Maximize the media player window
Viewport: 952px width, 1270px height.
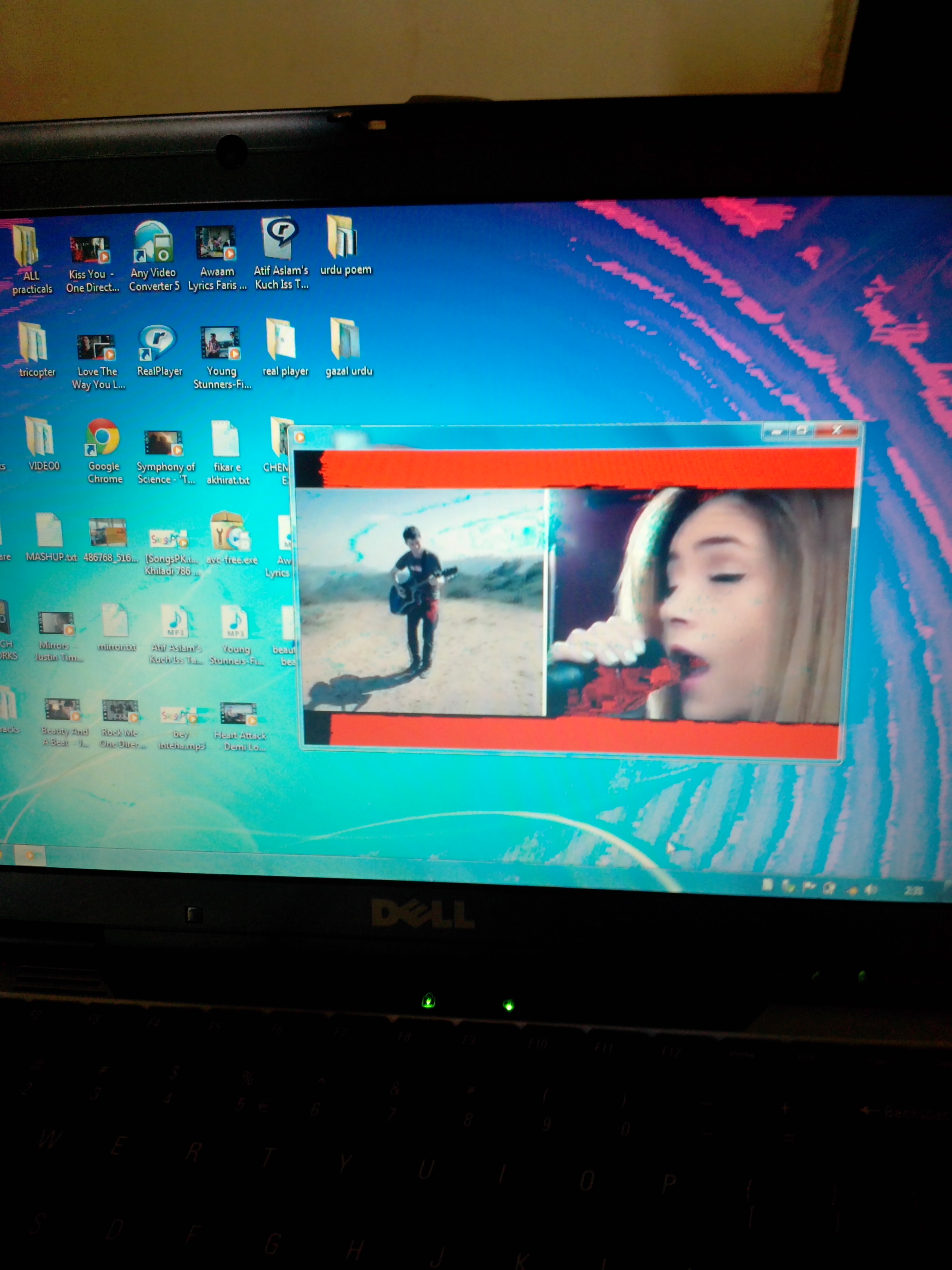pyautogui.click(x=802, y=430)
